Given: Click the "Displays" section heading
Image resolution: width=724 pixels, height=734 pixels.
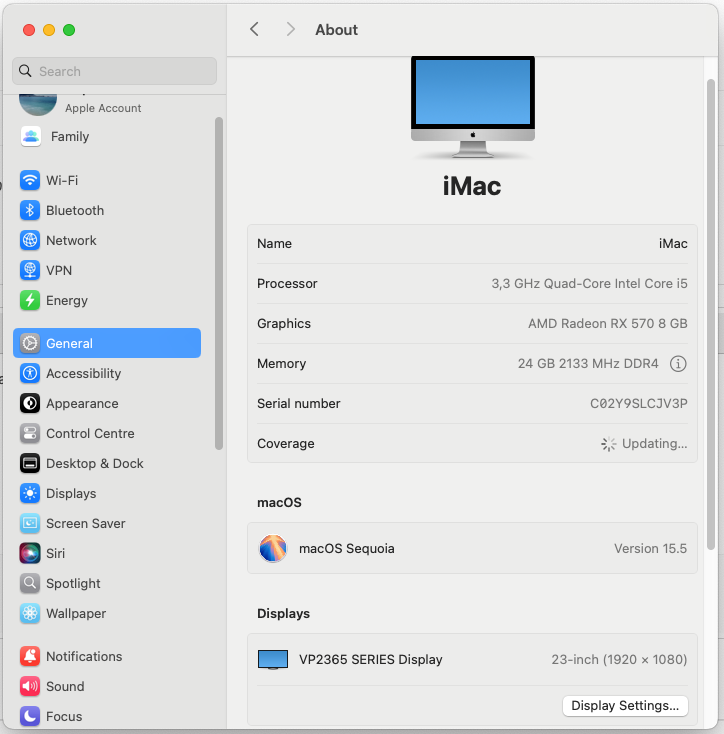Looking at the screenshot, I should coord(283,613).
